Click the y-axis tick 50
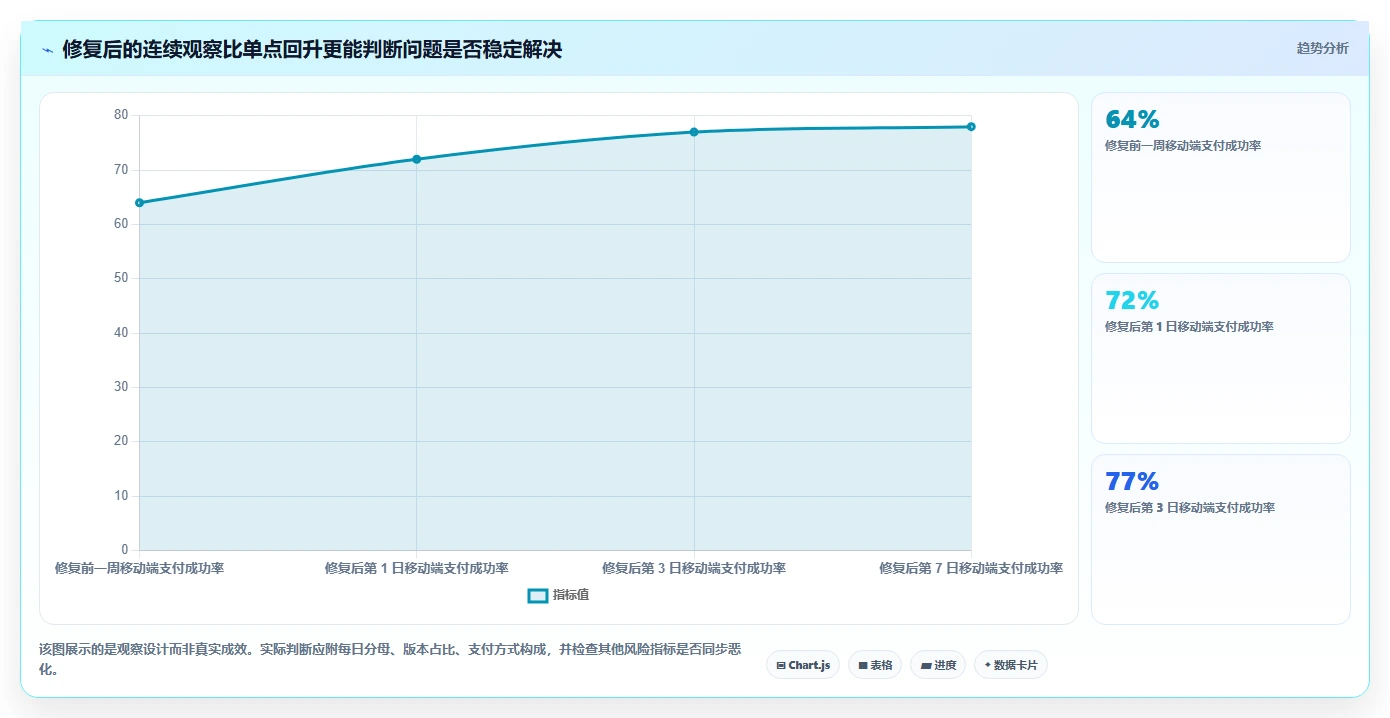 point(121,278)
